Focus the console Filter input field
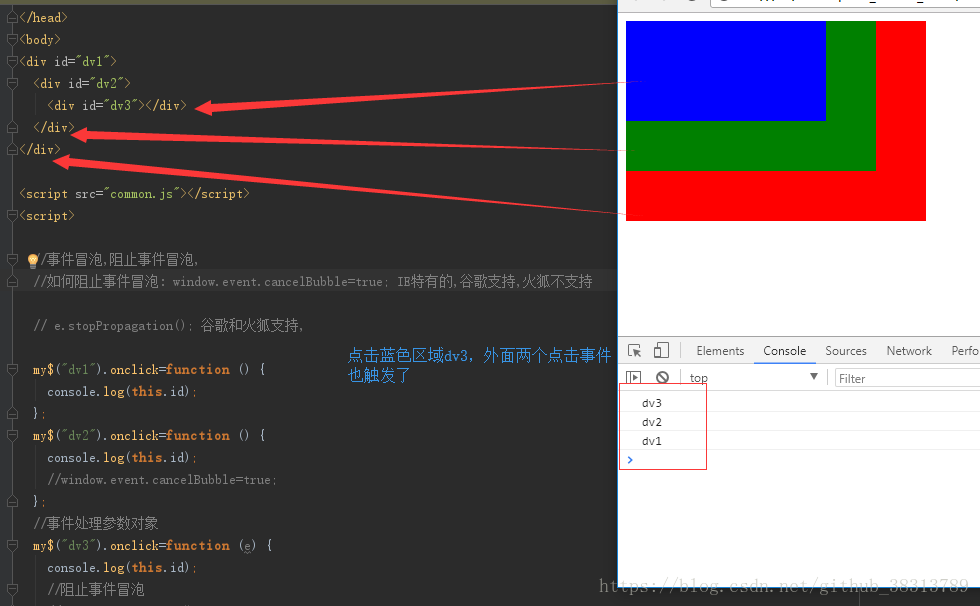 (x=908, y=378)
